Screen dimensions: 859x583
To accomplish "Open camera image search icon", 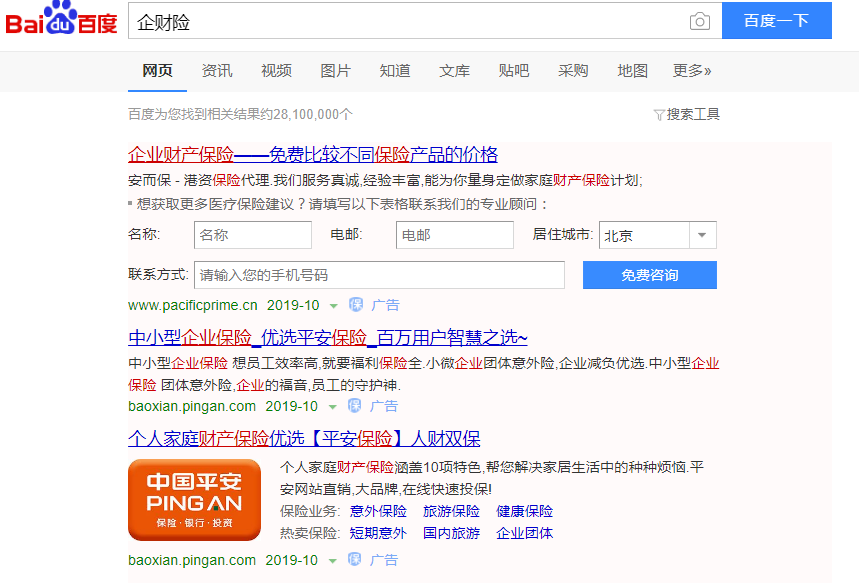I will tap(700, 21).
